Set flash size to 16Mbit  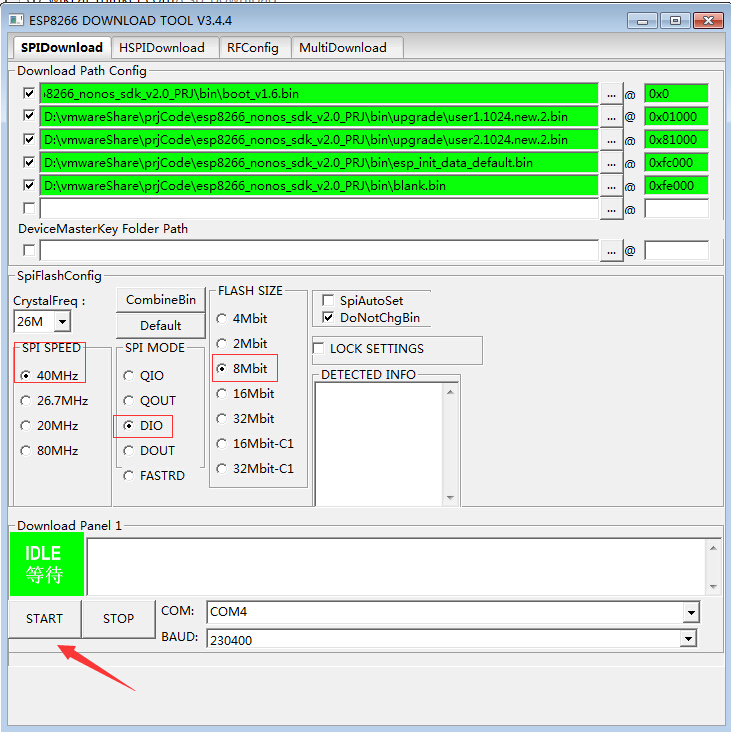point(246,394)
